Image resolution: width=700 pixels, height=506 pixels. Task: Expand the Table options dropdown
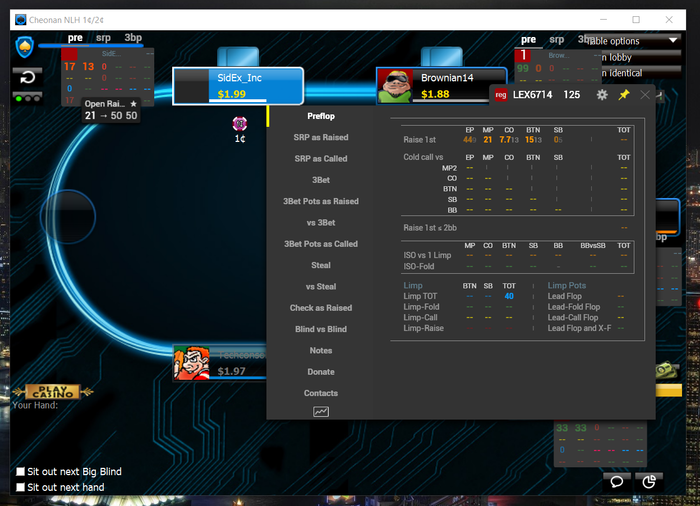point(634,41)
